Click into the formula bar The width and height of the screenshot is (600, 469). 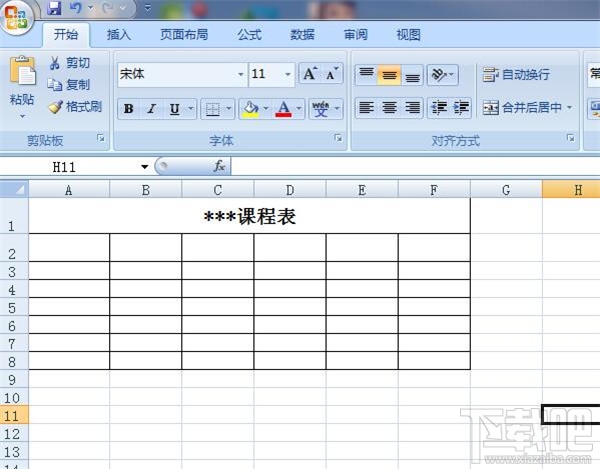[415, 166]
